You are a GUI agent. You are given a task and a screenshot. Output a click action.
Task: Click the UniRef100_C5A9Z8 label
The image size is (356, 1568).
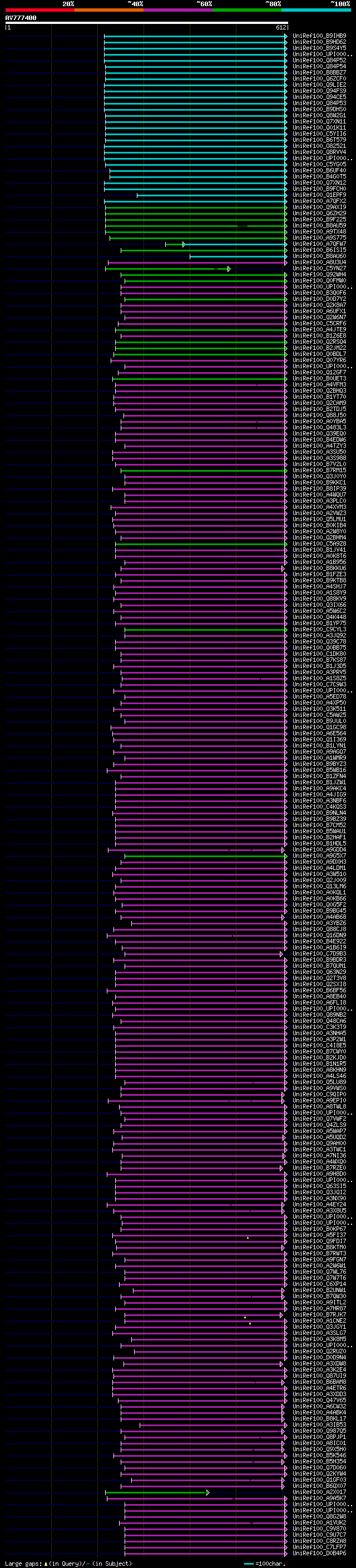tap(319, 543)
